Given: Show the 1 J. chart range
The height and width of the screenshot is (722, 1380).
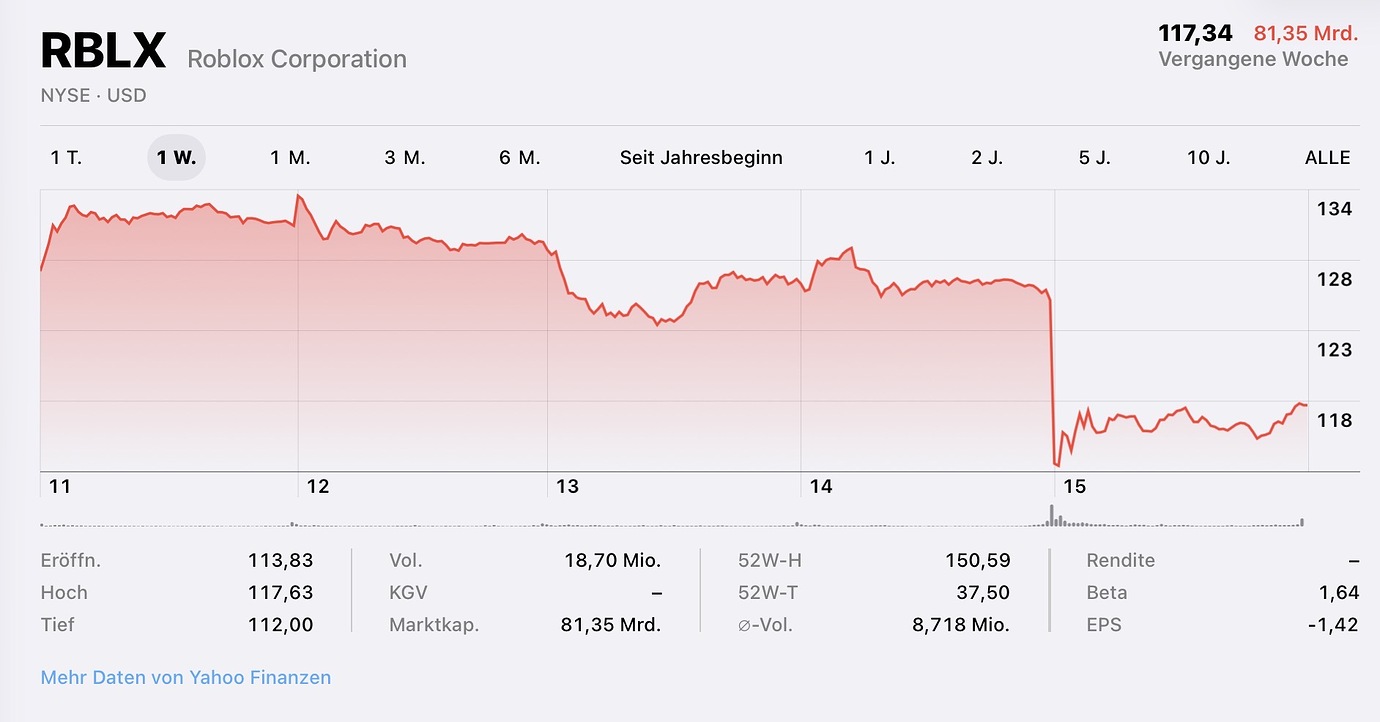Looking at the screenshot, I should pos(880,158).
